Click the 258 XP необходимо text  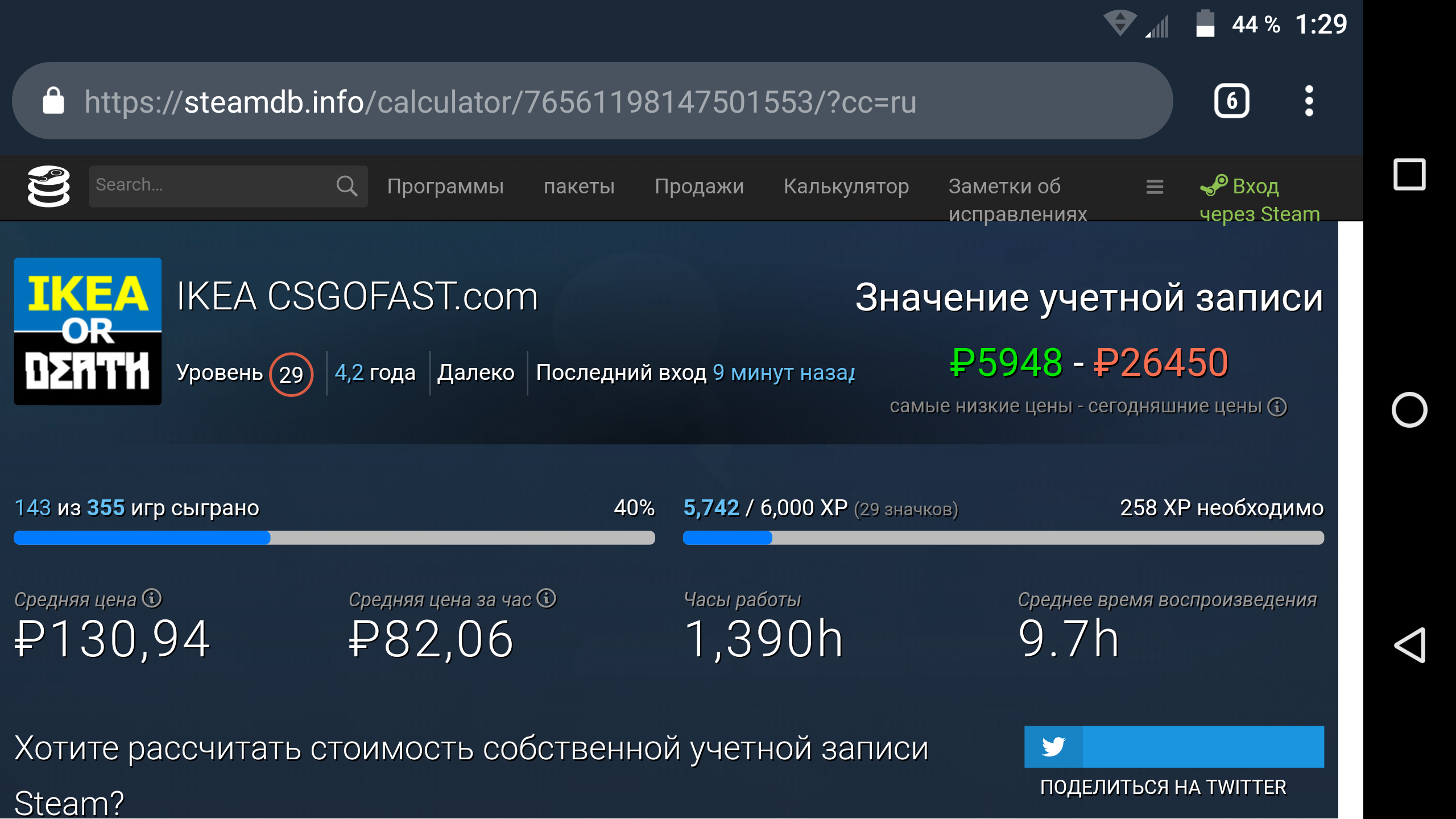[x=1222, y=508]
